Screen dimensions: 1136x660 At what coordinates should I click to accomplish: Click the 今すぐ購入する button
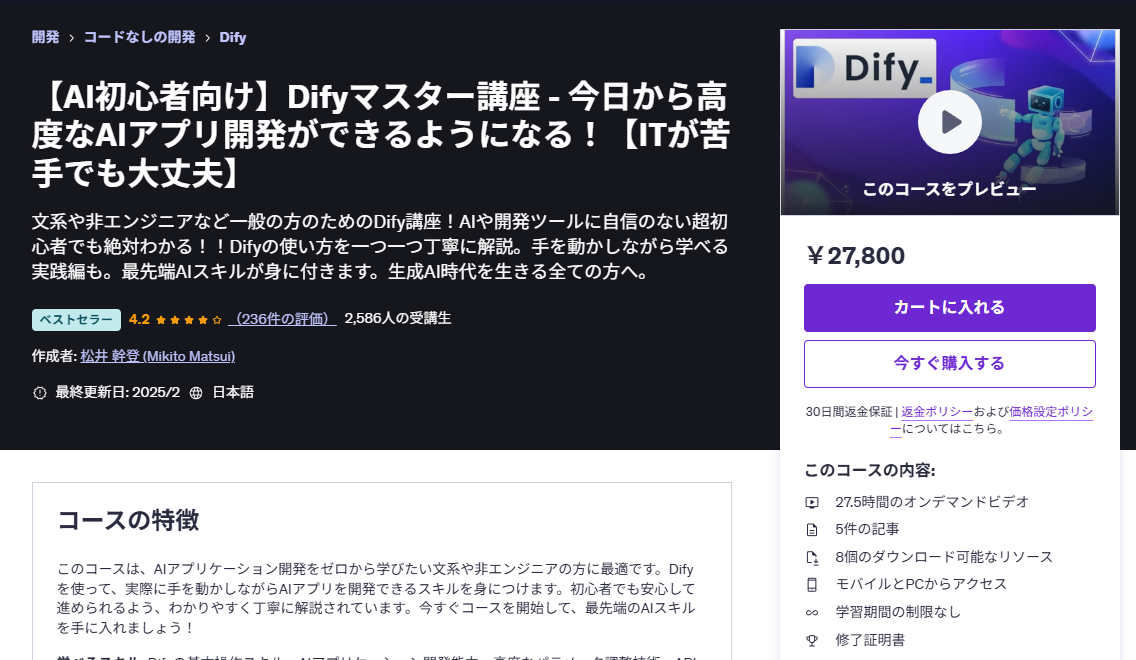click(950, 364)
